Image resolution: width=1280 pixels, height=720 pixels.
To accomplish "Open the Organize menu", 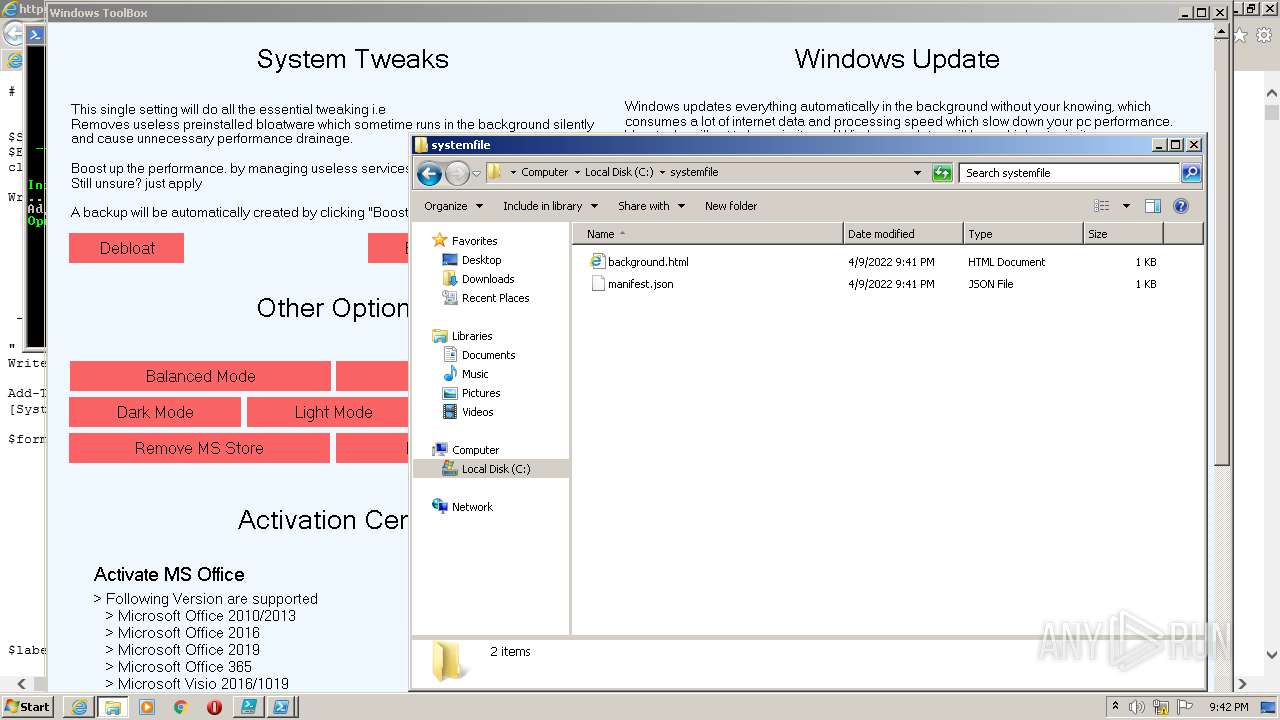I will click(453, 206).
